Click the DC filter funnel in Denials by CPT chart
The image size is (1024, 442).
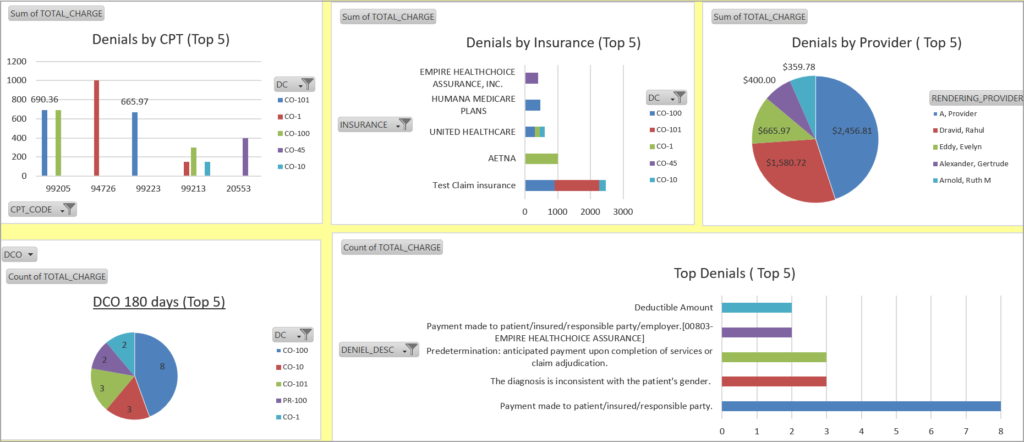click(x=307, y=85)
